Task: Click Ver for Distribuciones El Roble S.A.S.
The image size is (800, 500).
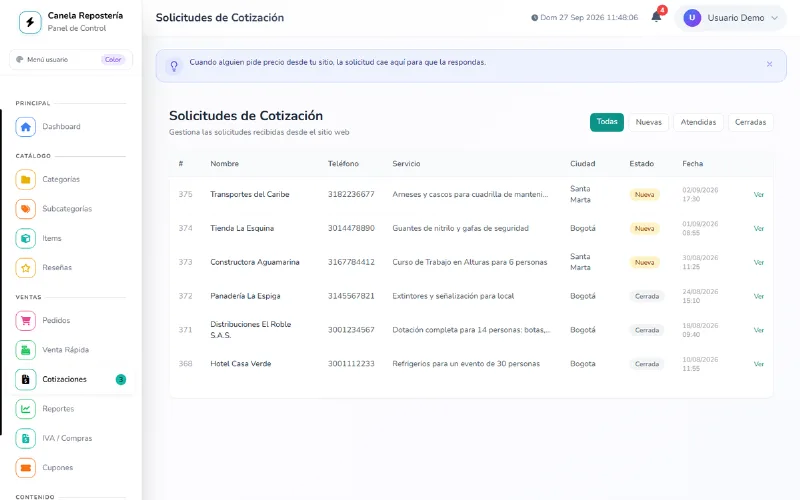Action: (759, 330)
